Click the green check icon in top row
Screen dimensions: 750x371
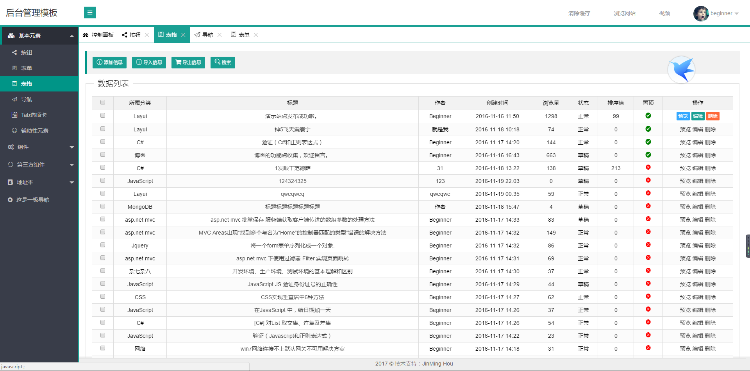tap(648, 116)
